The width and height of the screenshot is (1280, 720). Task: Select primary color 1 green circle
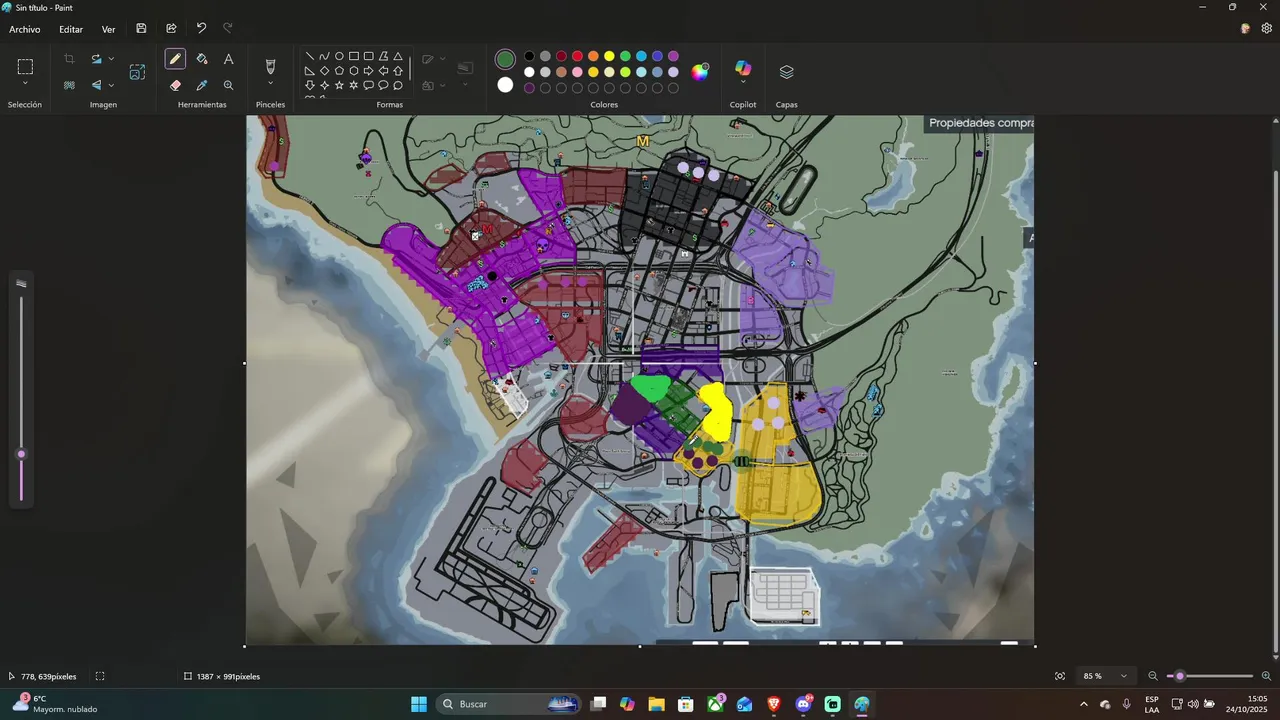[x=505, y=60]
